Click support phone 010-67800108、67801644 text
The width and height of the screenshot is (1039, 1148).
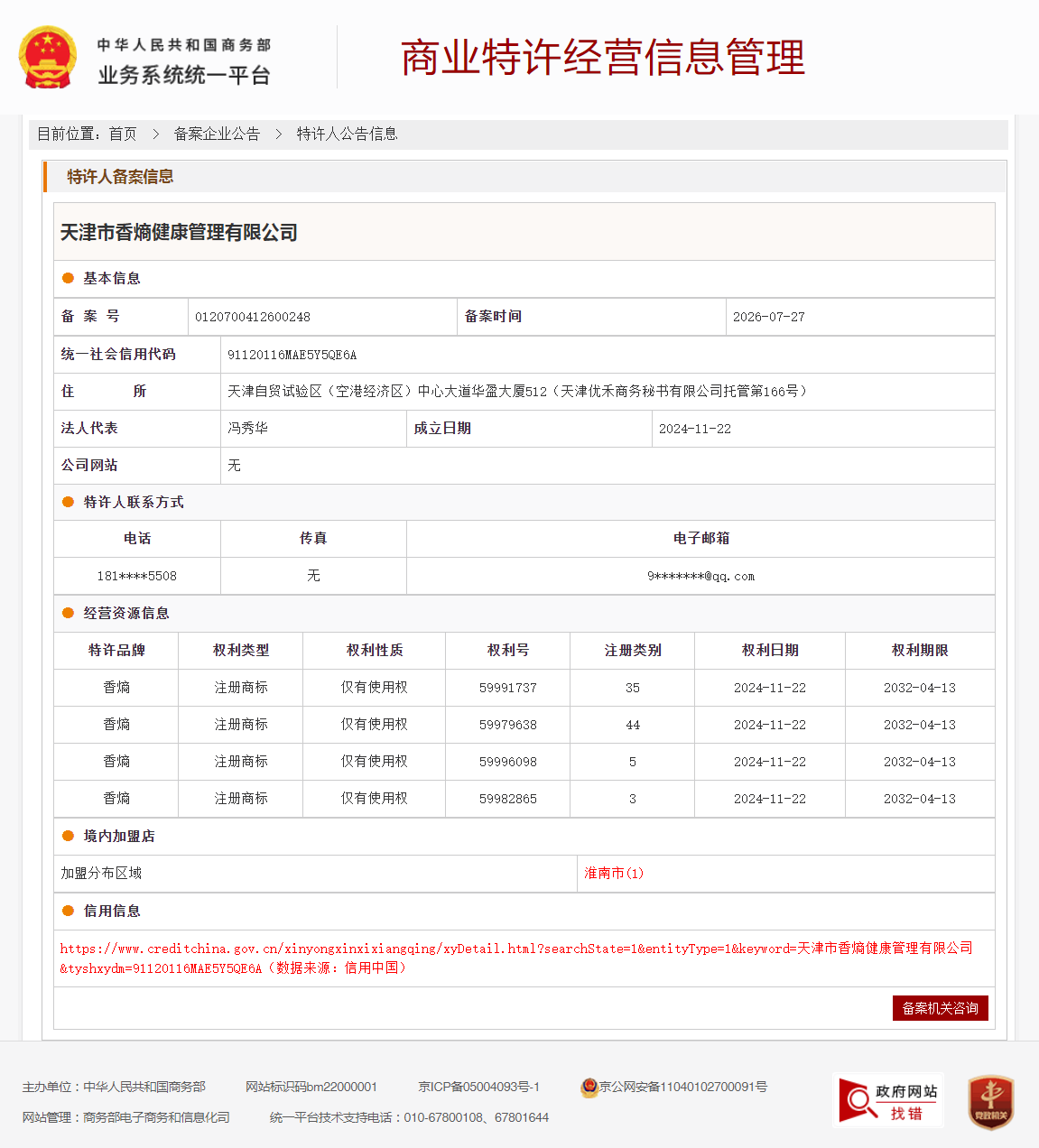click(476, 1117)
